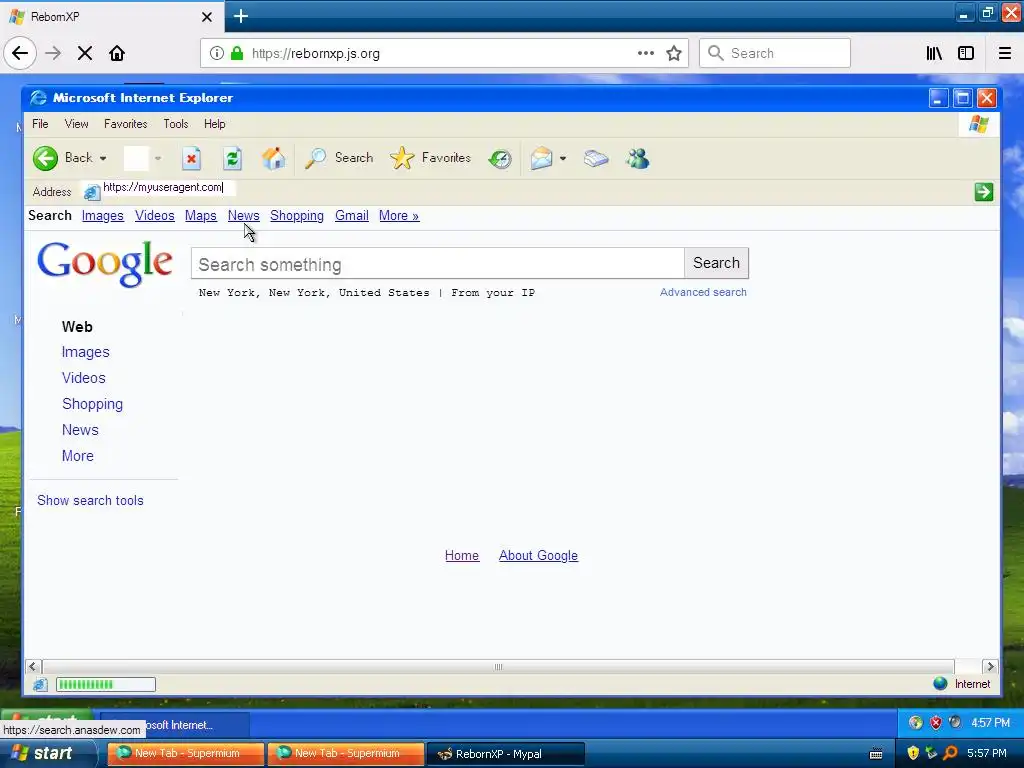
Task: Open the News link in top navigation
Action: [244, 216]
